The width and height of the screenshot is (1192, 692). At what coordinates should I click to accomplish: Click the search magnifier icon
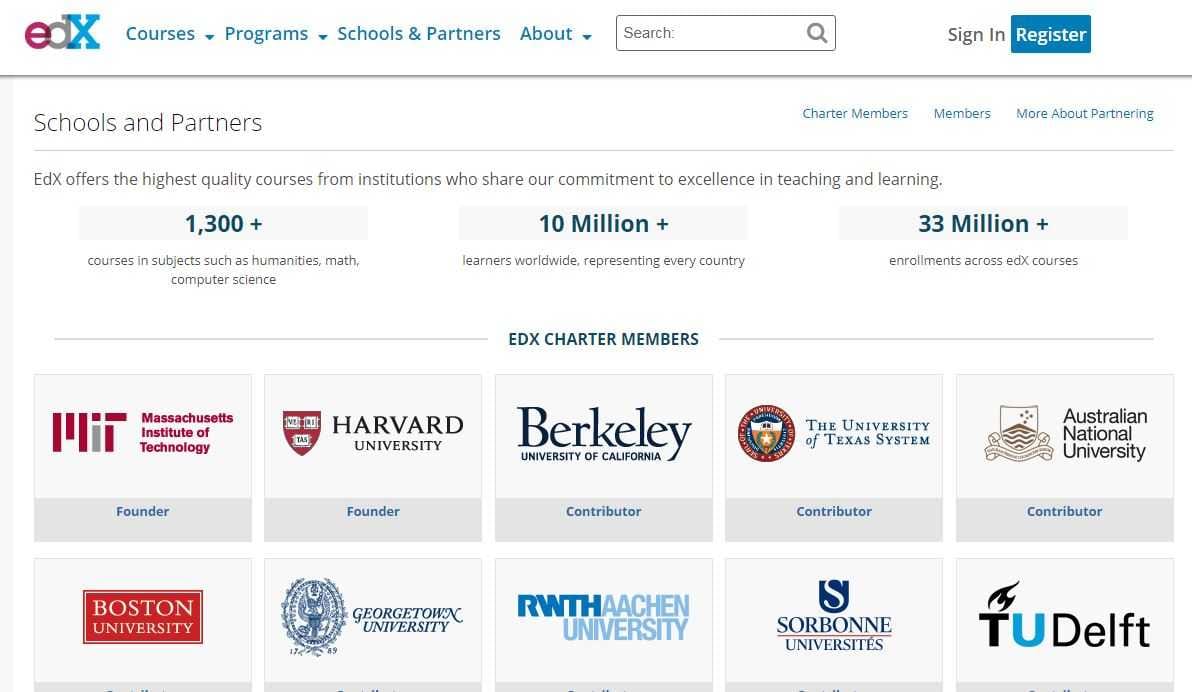point(816,33)
